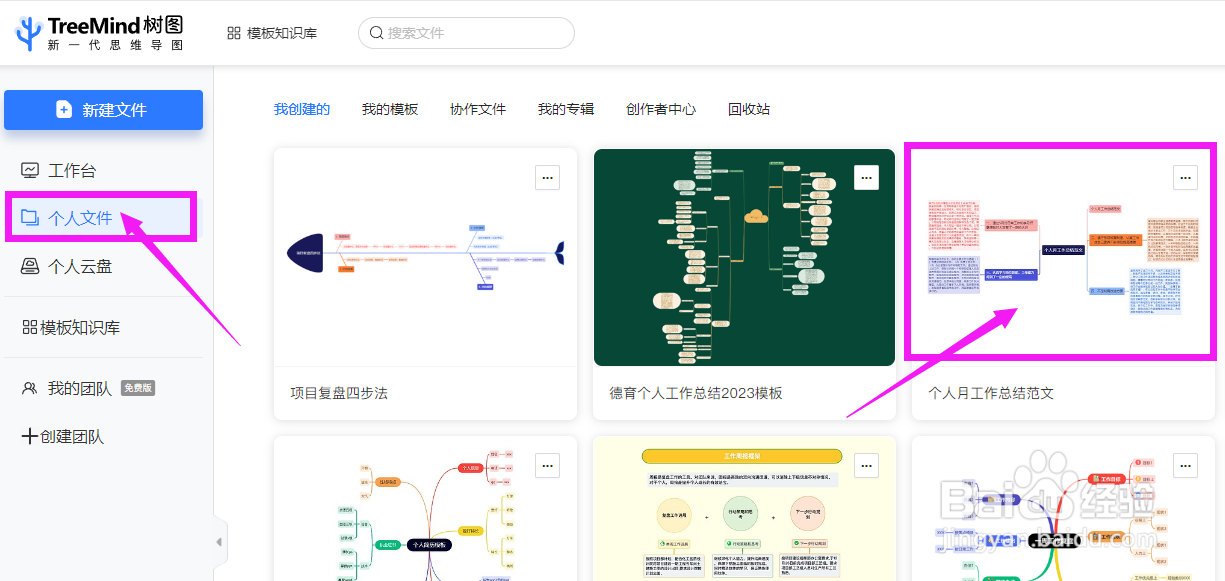Switch to 我的专辑 tab

coord(566,109)
